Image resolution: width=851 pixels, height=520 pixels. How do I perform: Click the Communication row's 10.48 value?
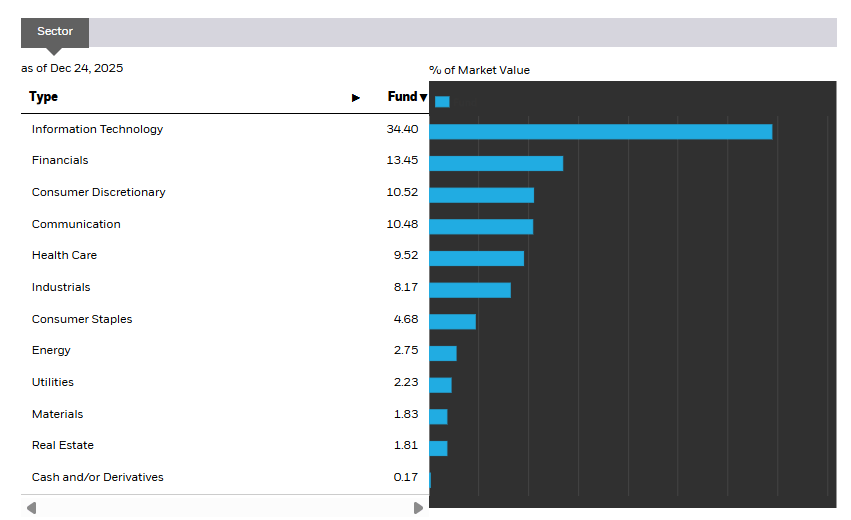point(403,224)
